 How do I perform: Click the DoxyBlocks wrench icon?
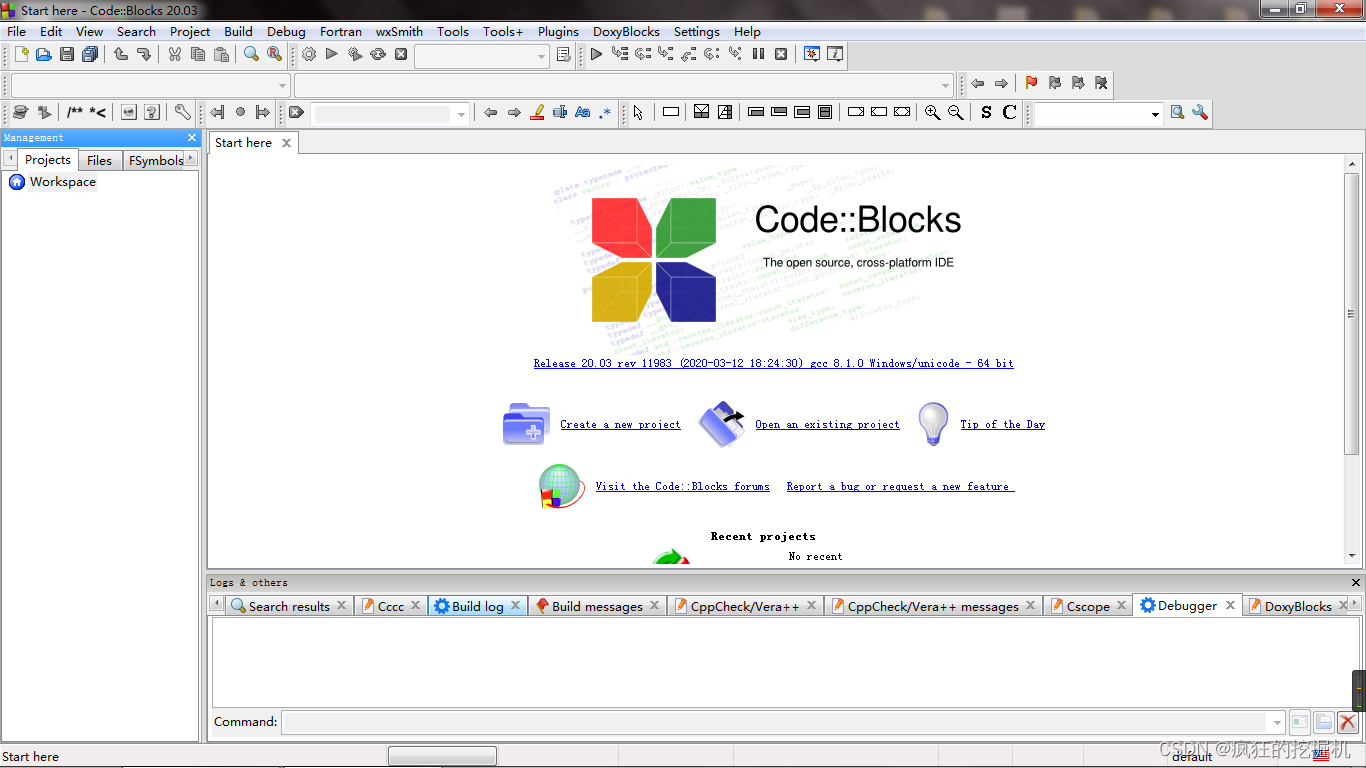point(182,112)
